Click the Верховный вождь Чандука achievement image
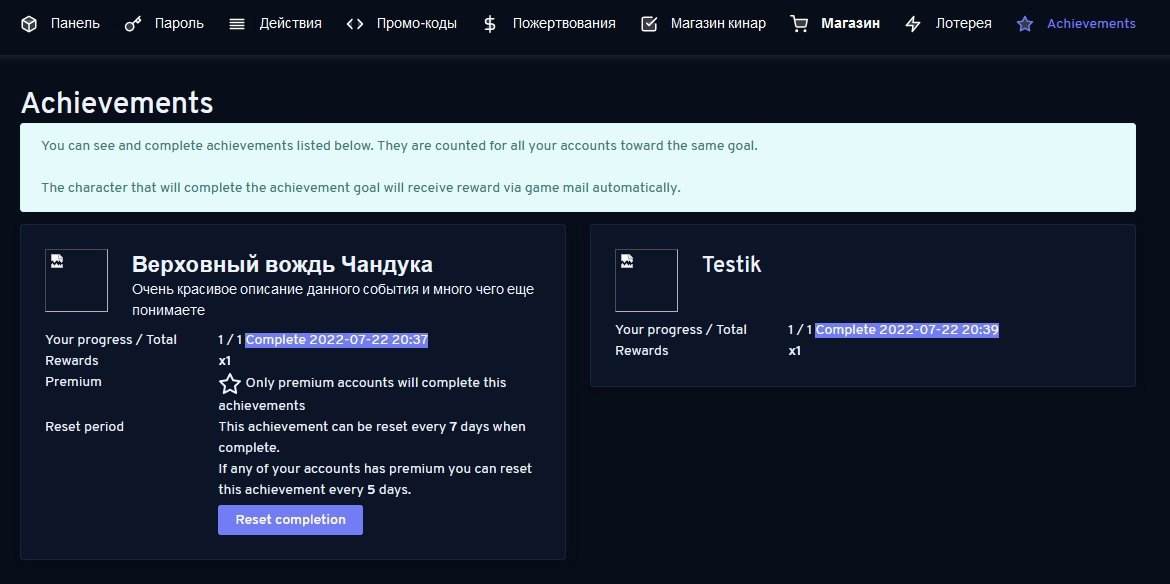Screen dimensions: 1170x584 [x=77, y=280]
